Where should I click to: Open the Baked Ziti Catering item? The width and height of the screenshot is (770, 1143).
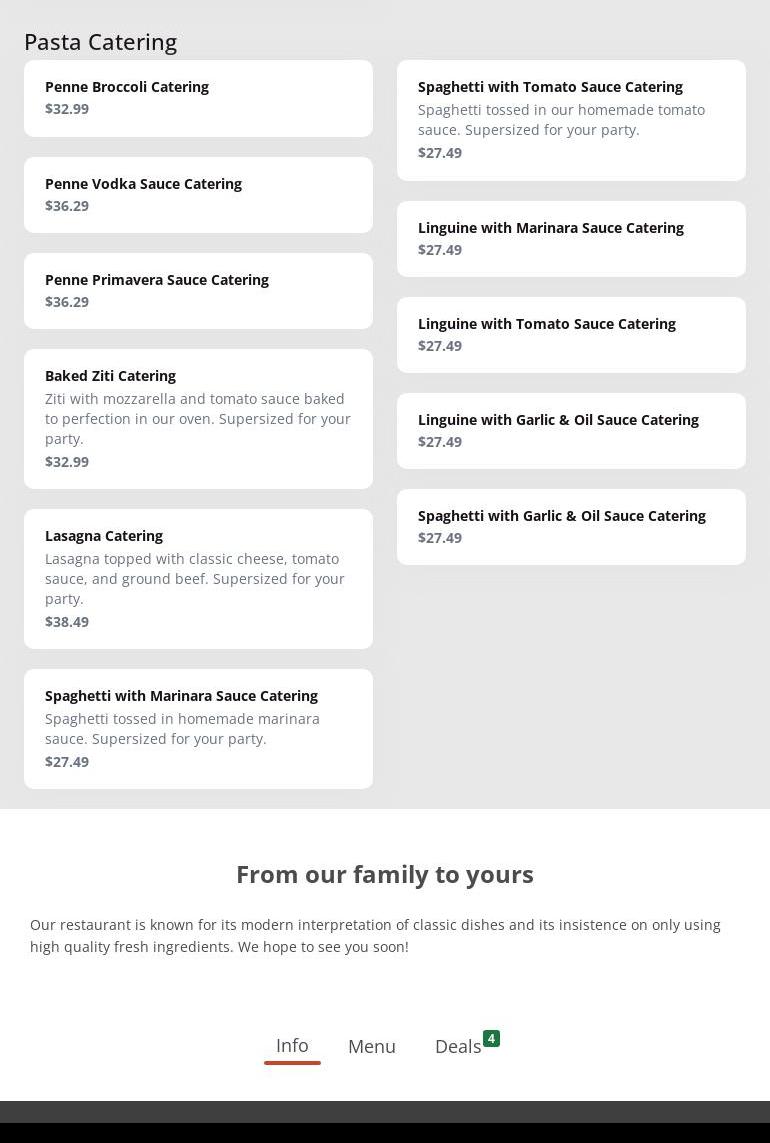tap(198, 419)
